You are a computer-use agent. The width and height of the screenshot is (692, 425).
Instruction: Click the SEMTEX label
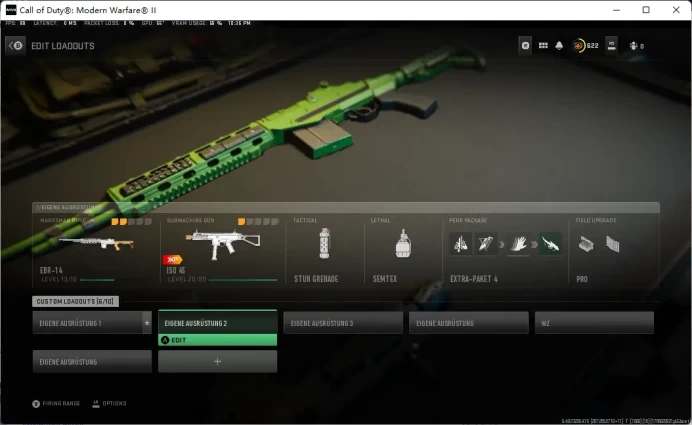tap(385, 279)
